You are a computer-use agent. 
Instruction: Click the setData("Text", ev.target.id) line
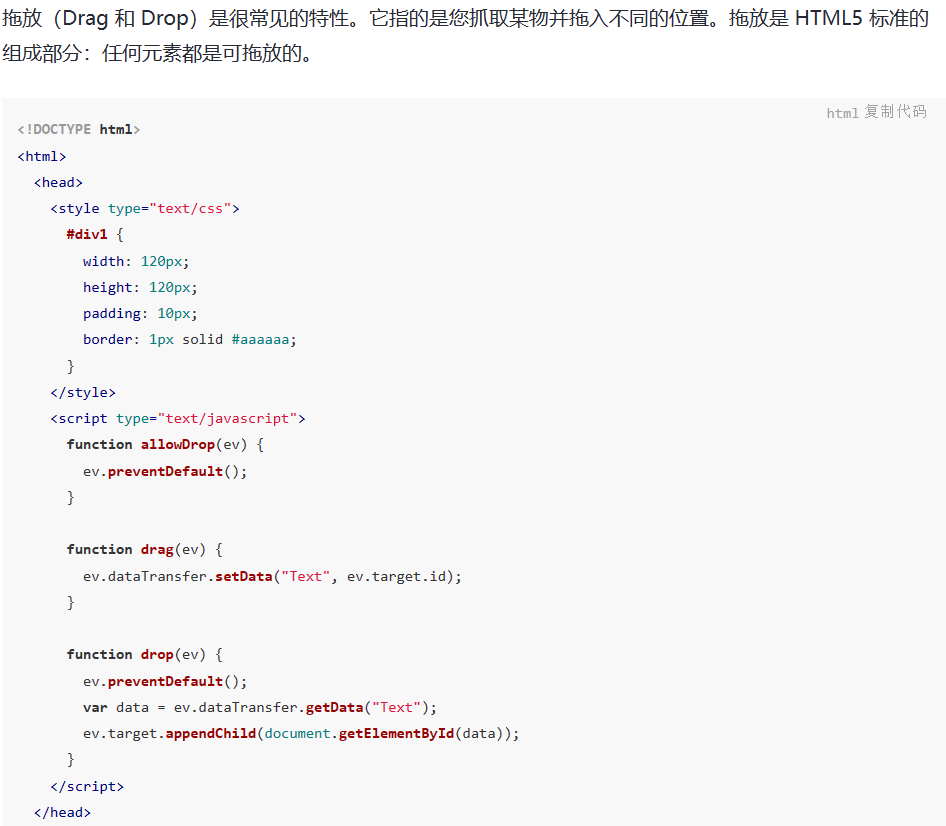point(272,576)
